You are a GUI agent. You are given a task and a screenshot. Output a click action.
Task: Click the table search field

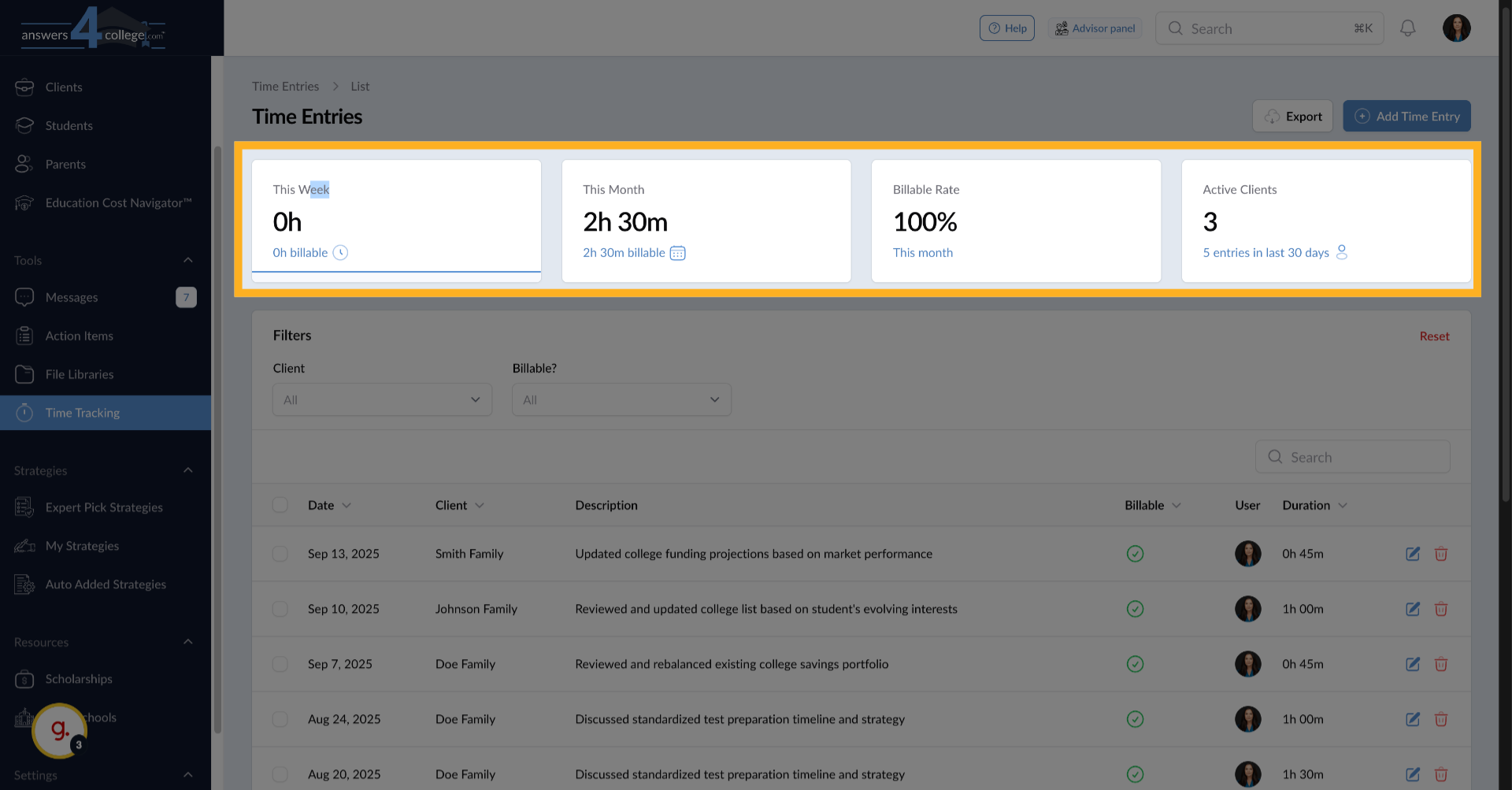point(1352,457)
